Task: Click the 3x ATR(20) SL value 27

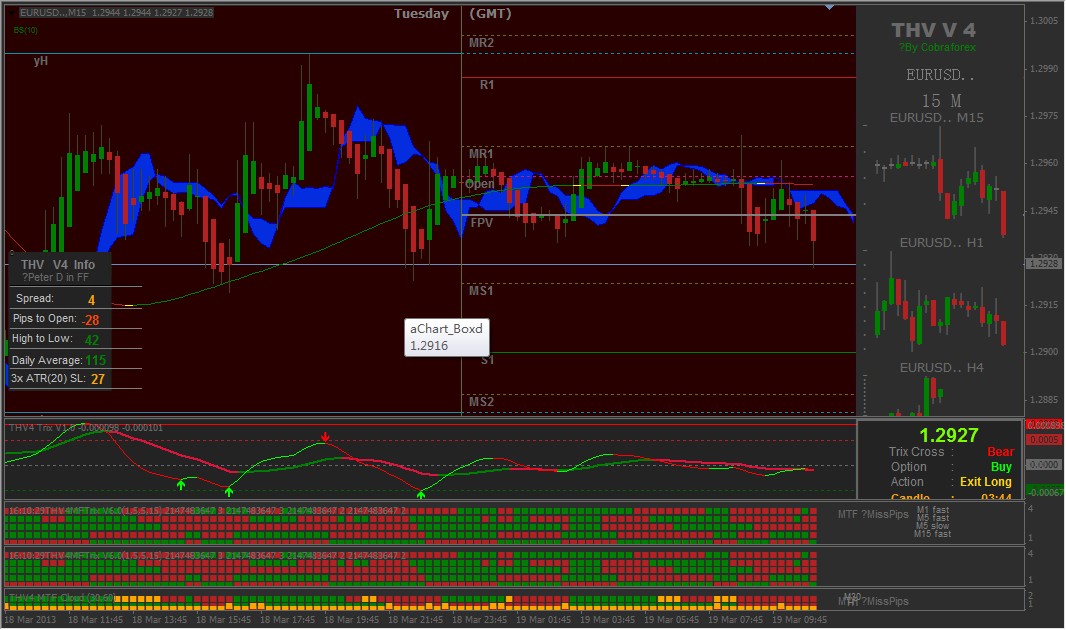Action: click(x=98, y=379)
